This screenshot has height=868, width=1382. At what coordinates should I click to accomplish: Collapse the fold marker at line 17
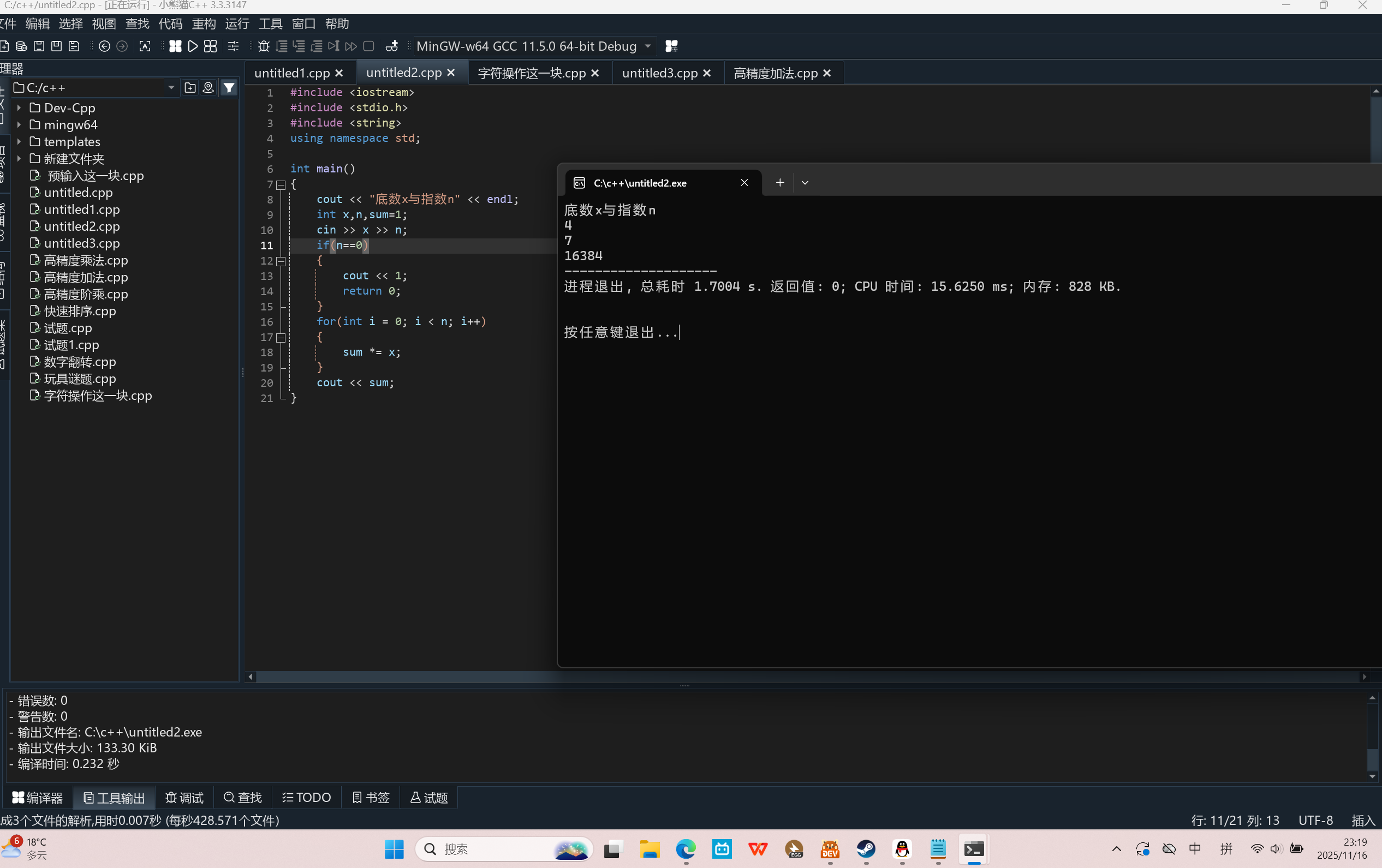281,337
